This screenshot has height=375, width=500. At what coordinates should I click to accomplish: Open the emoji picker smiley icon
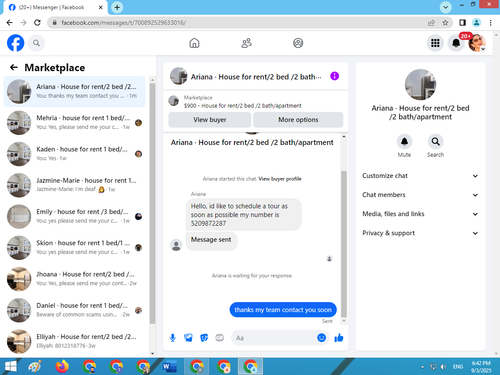[x=321, y=338]
